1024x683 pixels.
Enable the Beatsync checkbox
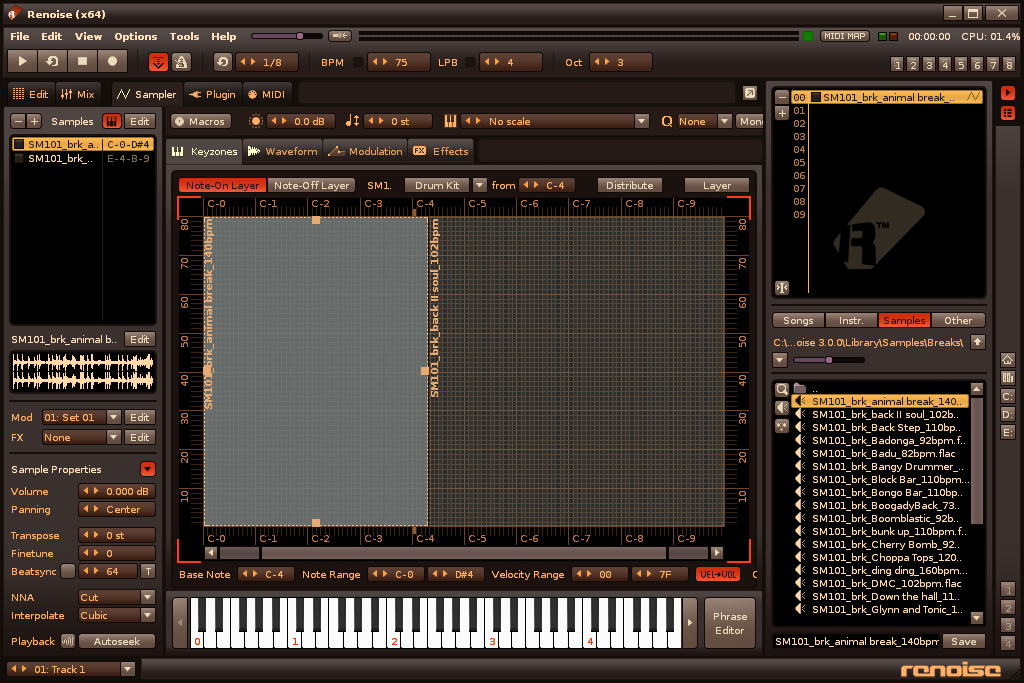pos(68,571)
